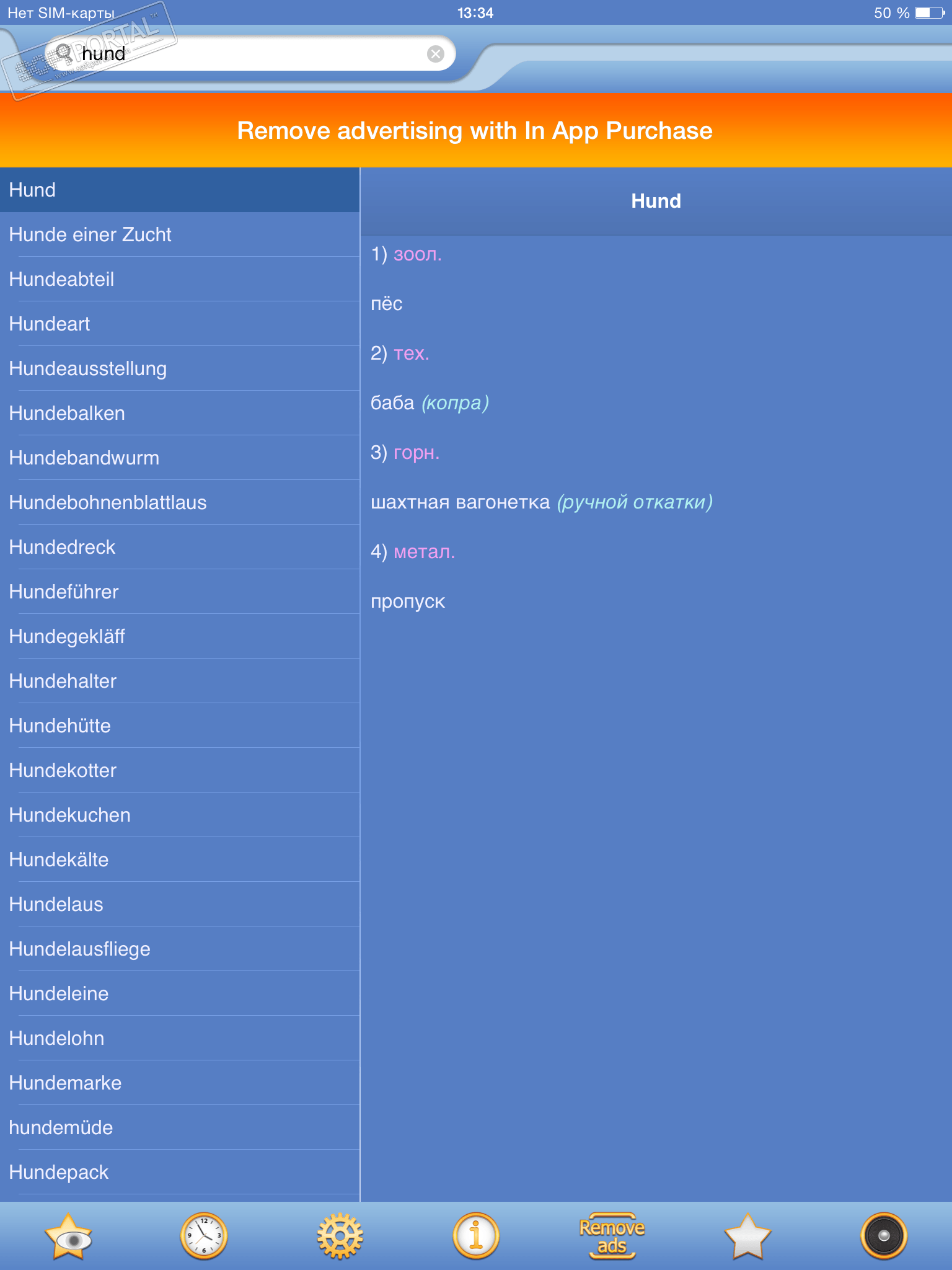
Task: Play pronunciation with speaker icon
Action: click(x=884, y=1236)
